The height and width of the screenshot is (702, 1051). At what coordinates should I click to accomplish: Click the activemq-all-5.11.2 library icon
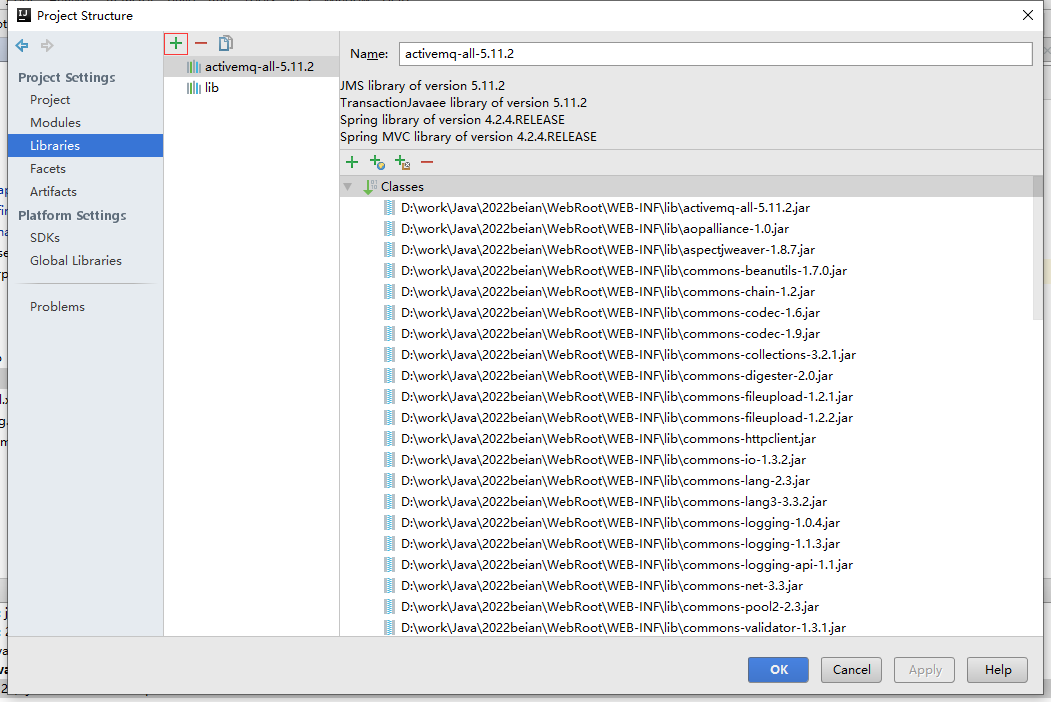[x=194, y=67]
